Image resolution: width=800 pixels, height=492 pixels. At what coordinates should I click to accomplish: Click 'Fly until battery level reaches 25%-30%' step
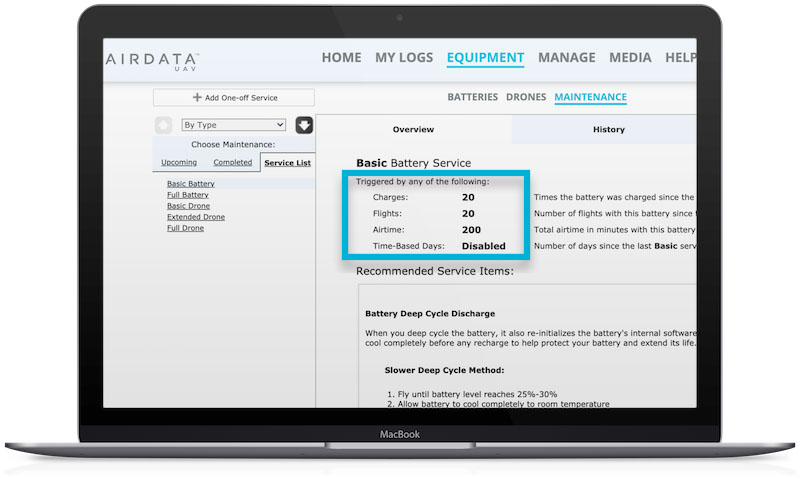click(477, 395)
